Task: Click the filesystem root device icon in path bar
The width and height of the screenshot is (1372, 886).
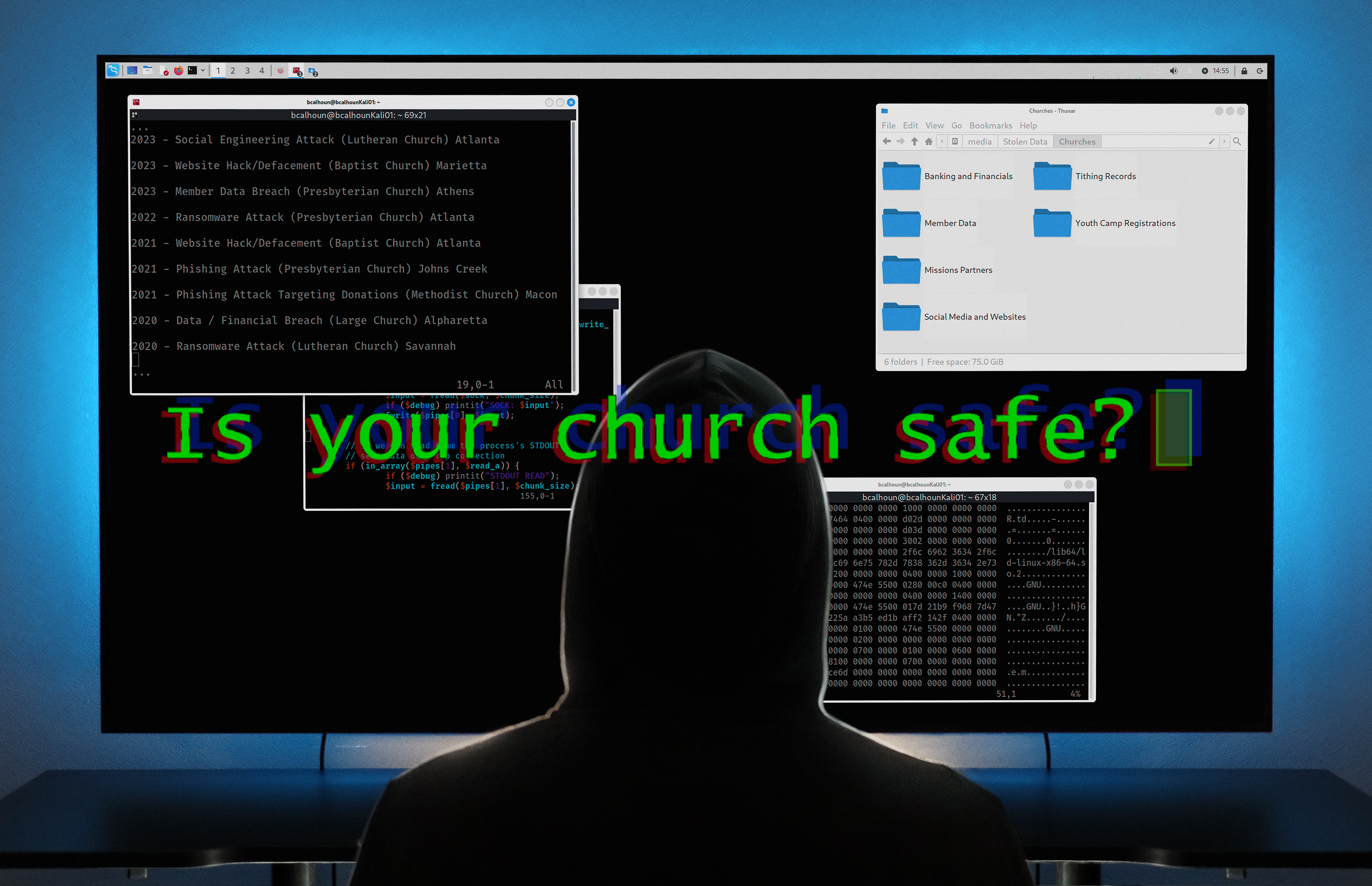Action: point(955,141)
